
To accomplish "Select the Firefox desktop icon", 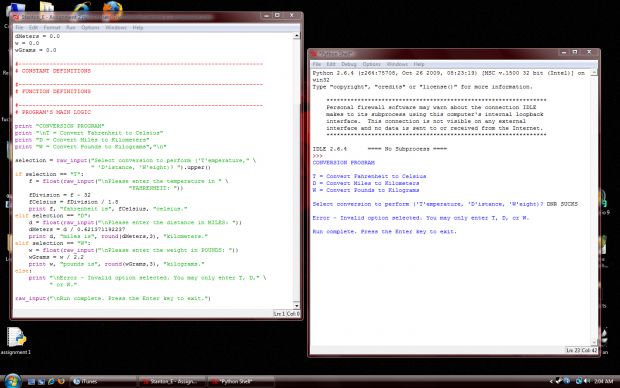I will click(112, 9).
